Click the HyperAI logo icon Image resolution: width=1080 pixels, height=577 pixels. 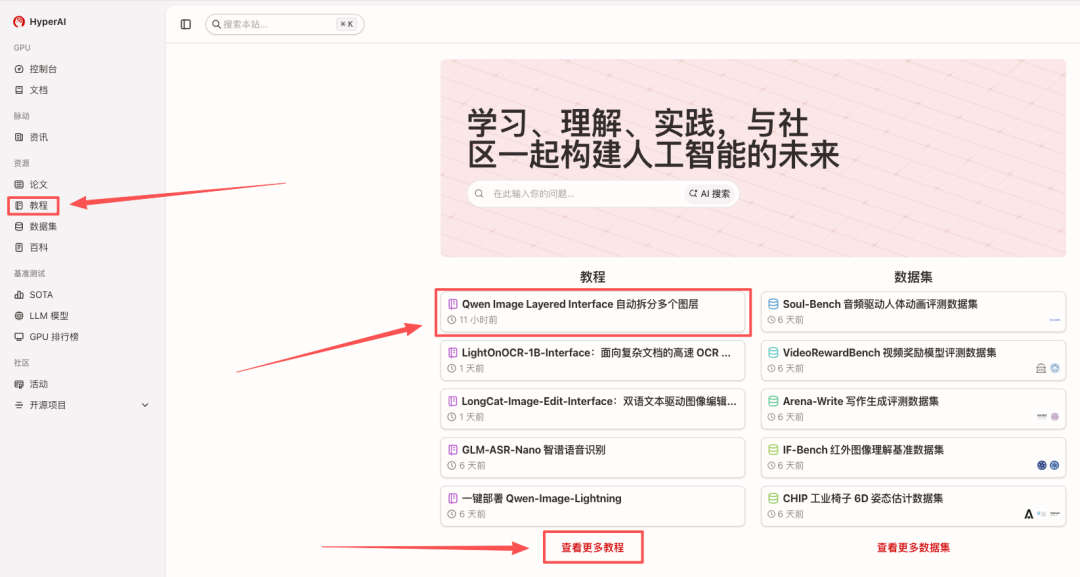pyautogui.click(x=19, y=22)
